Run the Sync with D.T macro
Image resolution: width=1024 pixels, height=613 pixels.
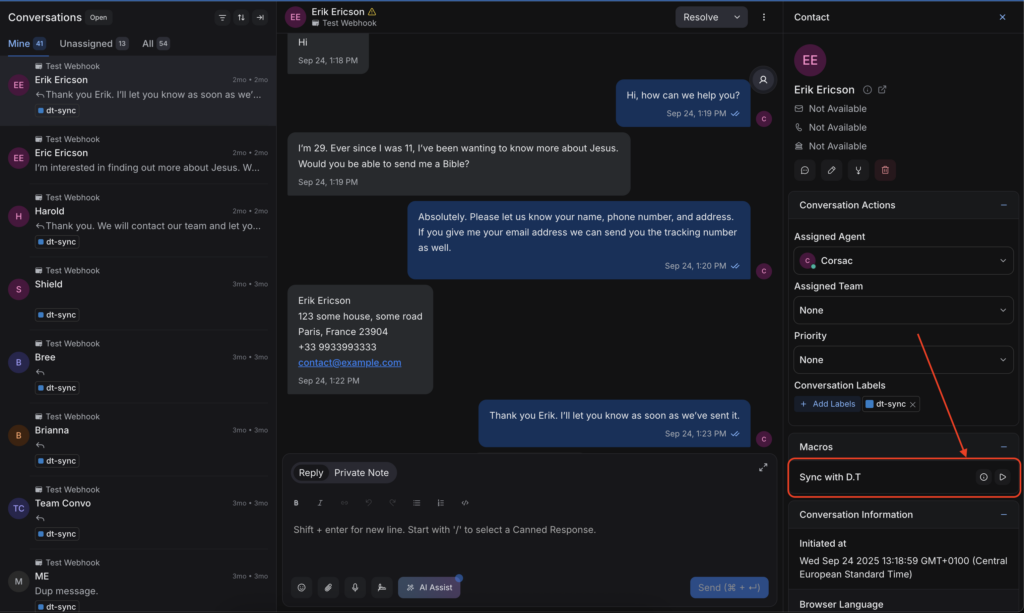(x=1002, y=477)
